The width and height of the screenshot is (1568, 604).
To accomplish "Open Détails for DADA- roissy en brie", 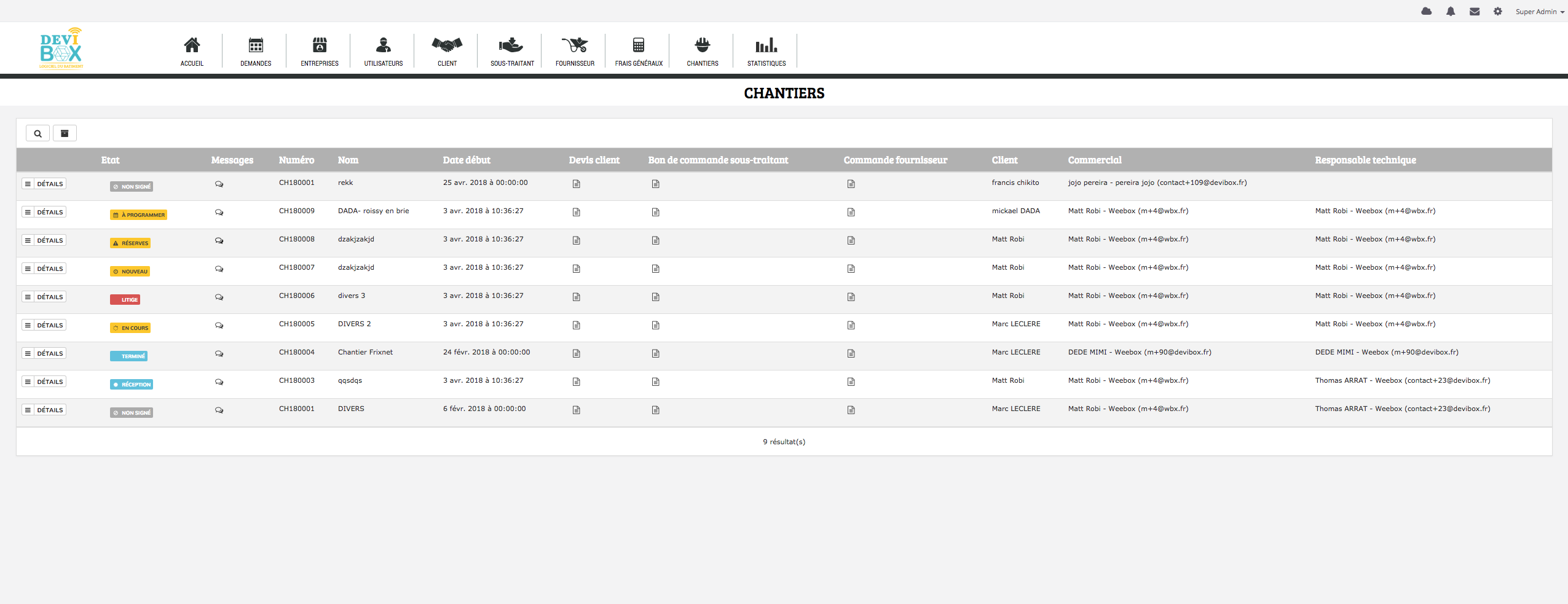I will click(x=44, y=212).
